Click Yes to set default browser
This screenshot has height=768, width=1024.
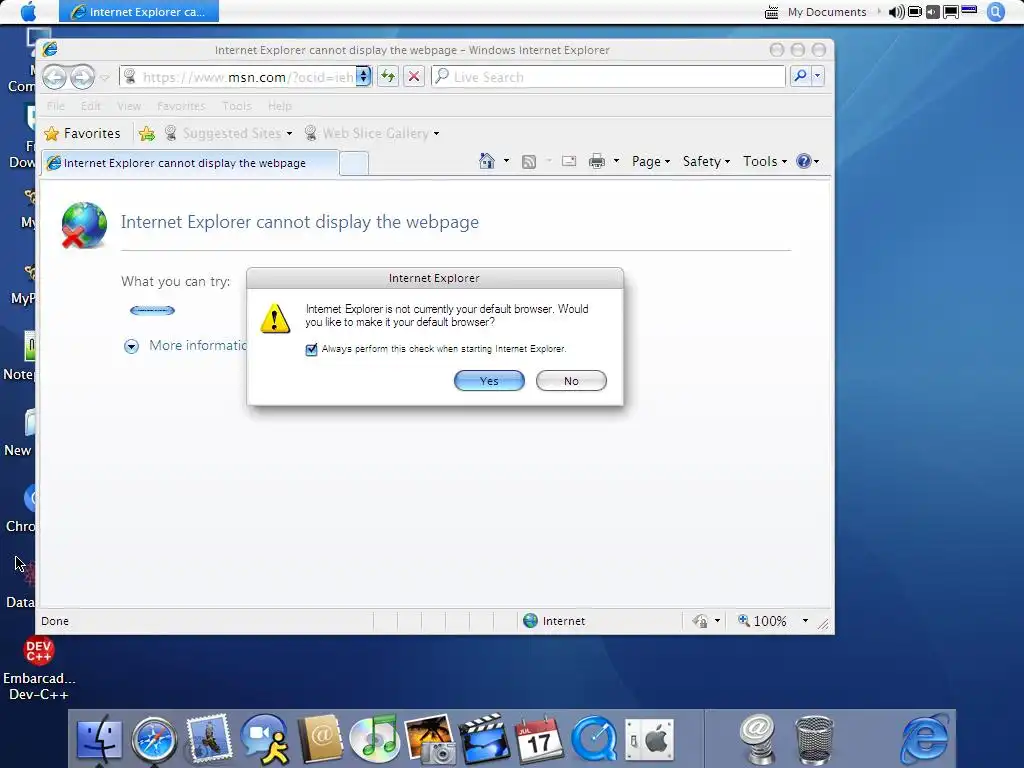coord(489,381)
